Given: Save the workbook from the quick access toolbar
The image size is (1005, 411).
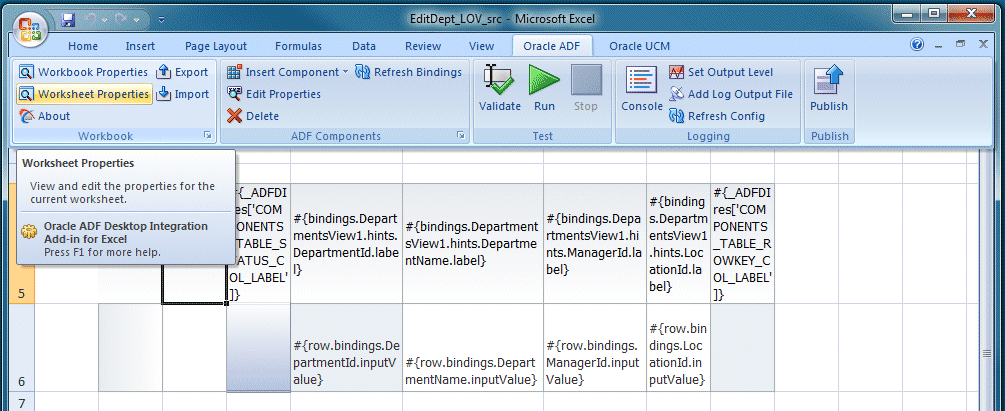Looking at the screenshot, I should (x=68, y=19).
